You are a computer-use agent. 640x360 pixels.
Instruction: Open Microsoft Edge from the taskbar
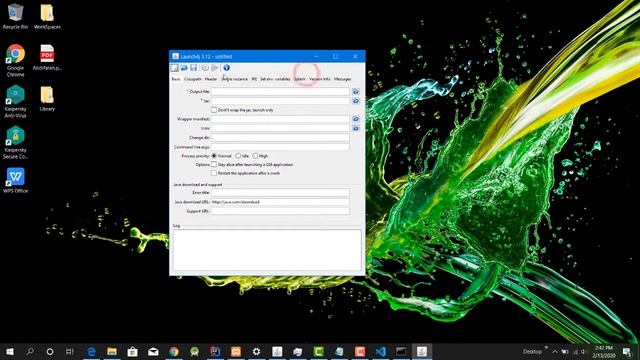(91, 351)
